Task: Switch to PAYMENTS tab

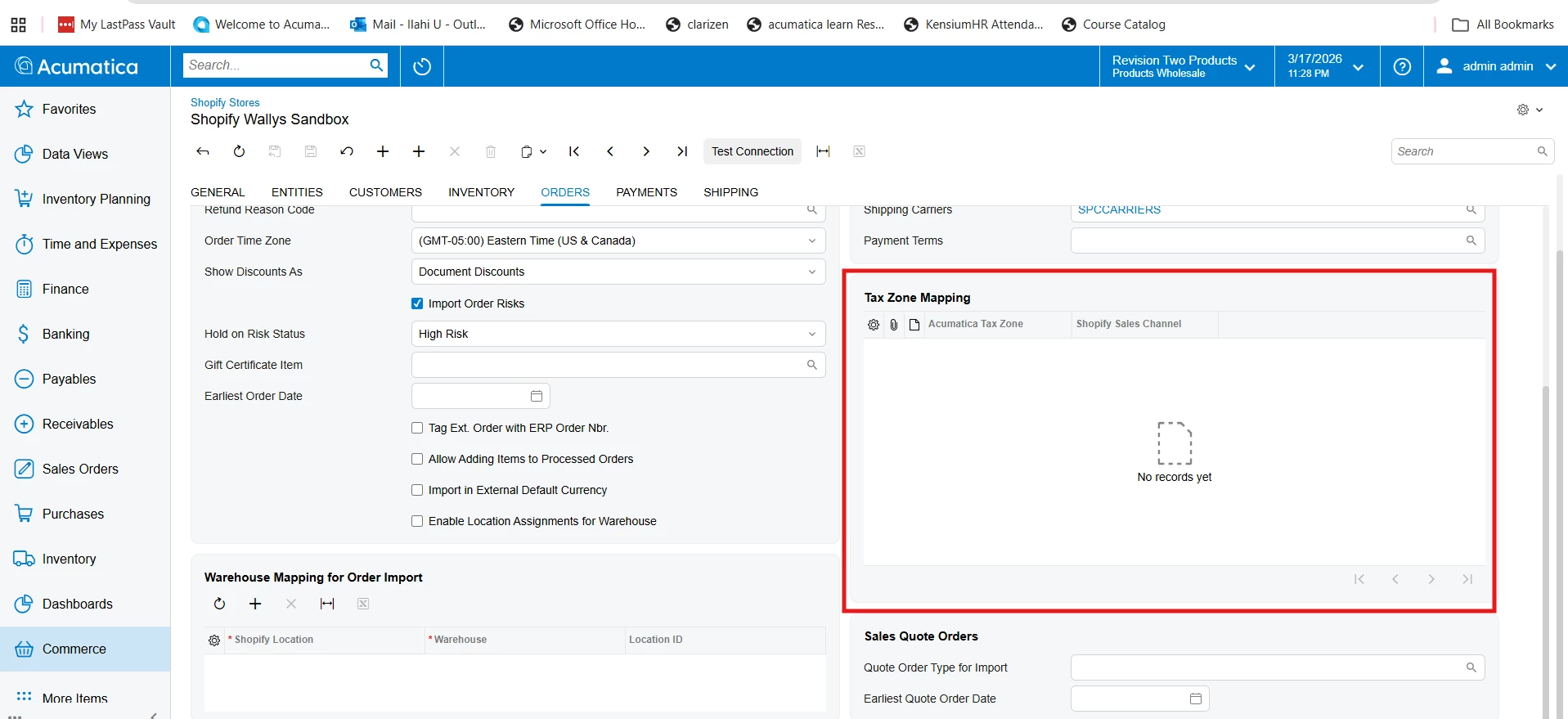Action: point(646,192)
